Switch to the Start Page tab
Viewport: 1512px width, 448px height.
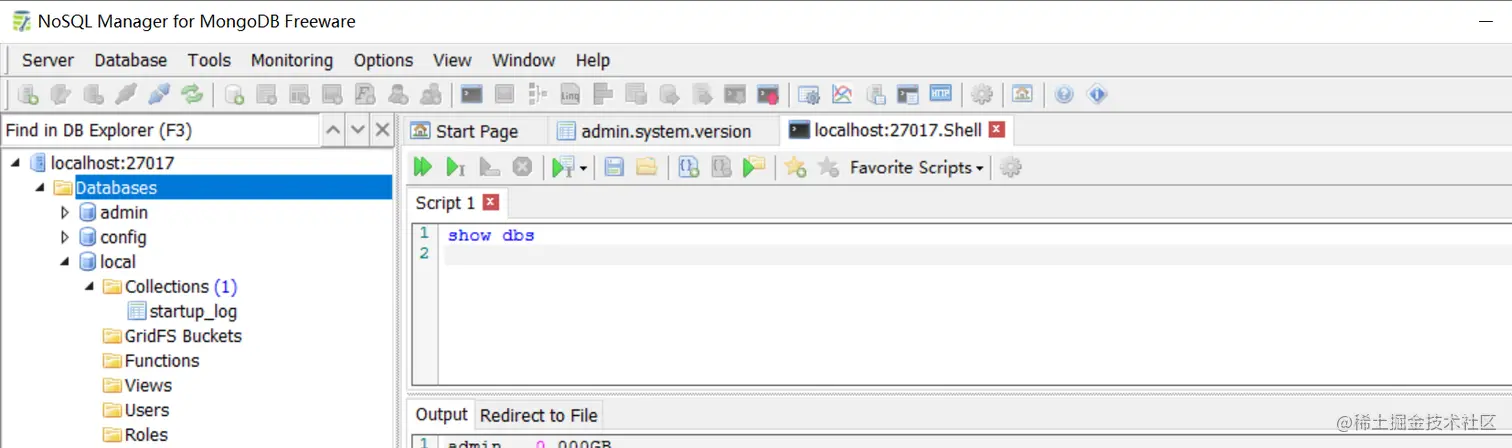click(475, 131)
